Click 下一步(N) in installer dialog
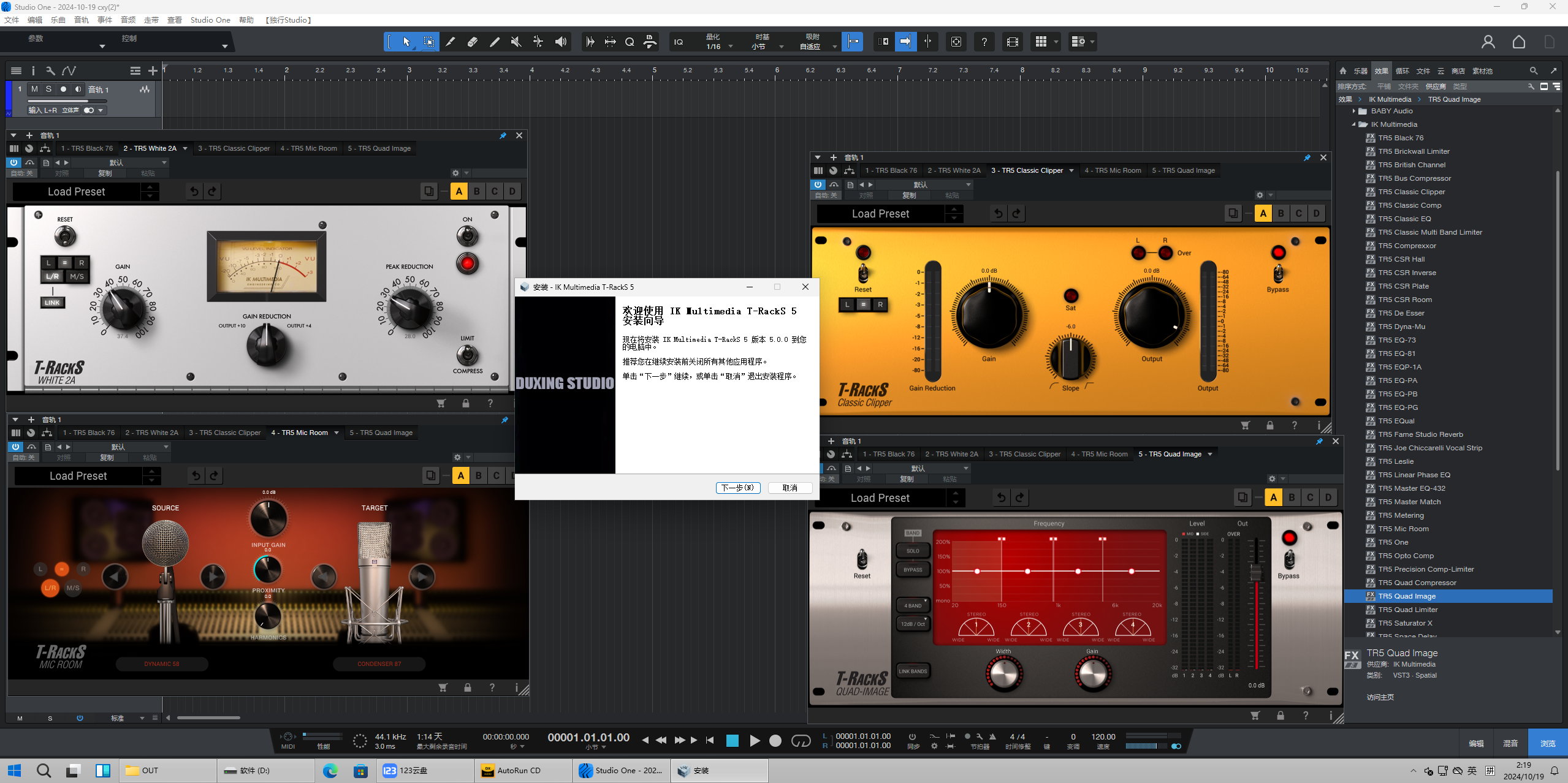 pyautogui.click(x=738, y=488)
